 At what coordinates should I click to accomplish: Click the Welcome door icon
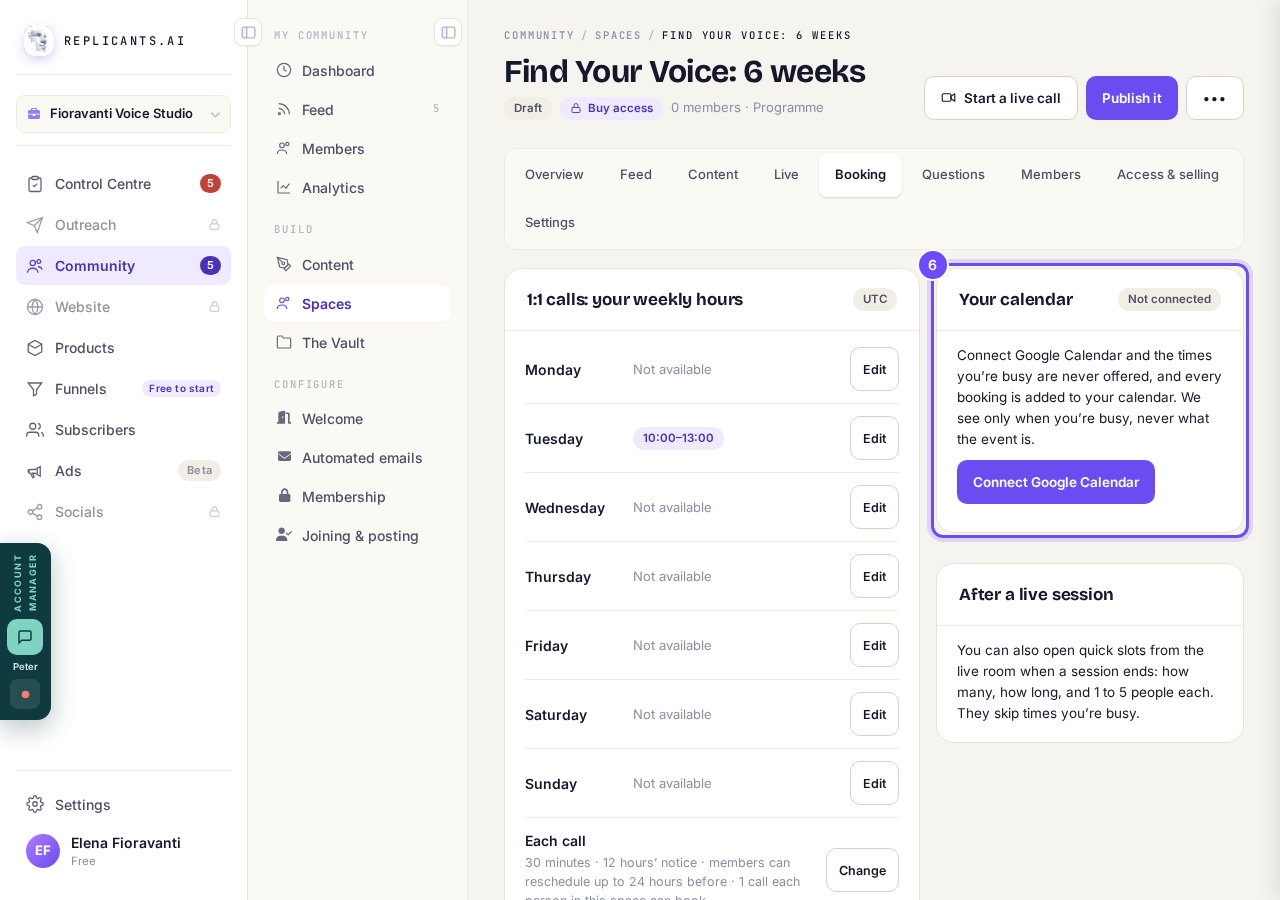[284, 418]
